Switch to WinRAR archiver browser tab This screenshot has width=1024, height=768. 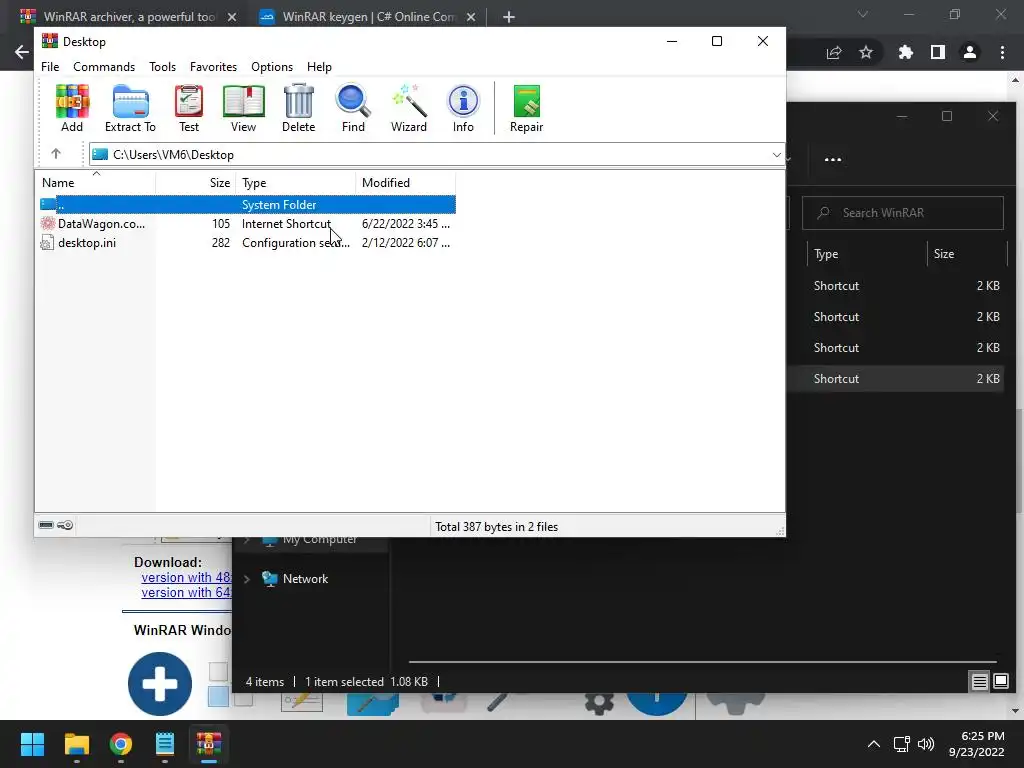point(128,16)
